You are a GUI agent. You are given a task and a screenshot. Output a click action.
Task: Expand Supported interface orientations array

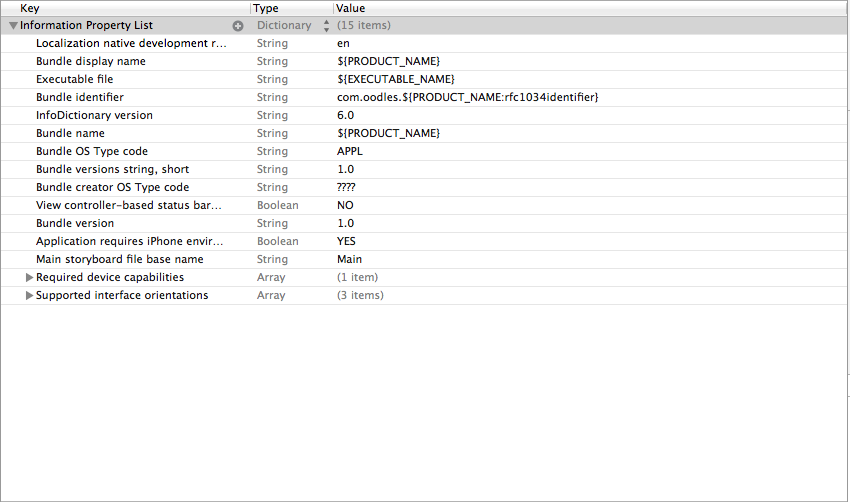point(30,295)
